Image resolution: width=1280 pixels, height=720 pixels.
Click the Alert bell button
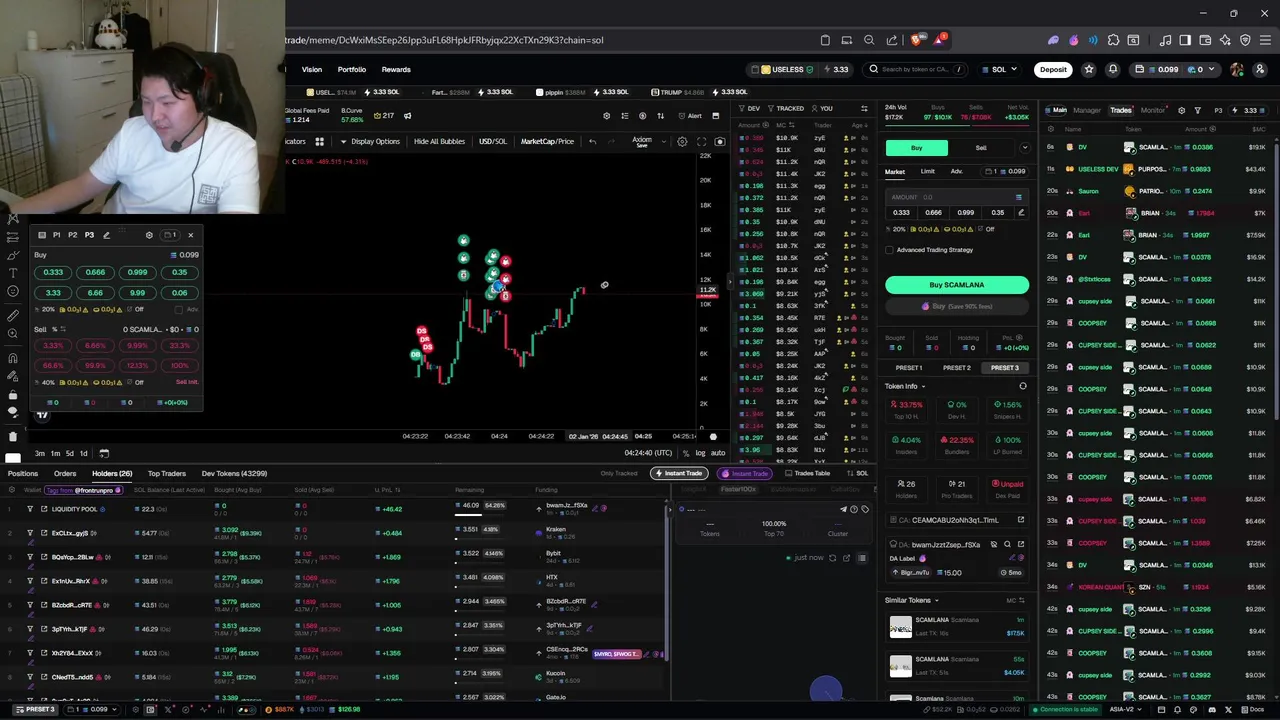[689, 116]
